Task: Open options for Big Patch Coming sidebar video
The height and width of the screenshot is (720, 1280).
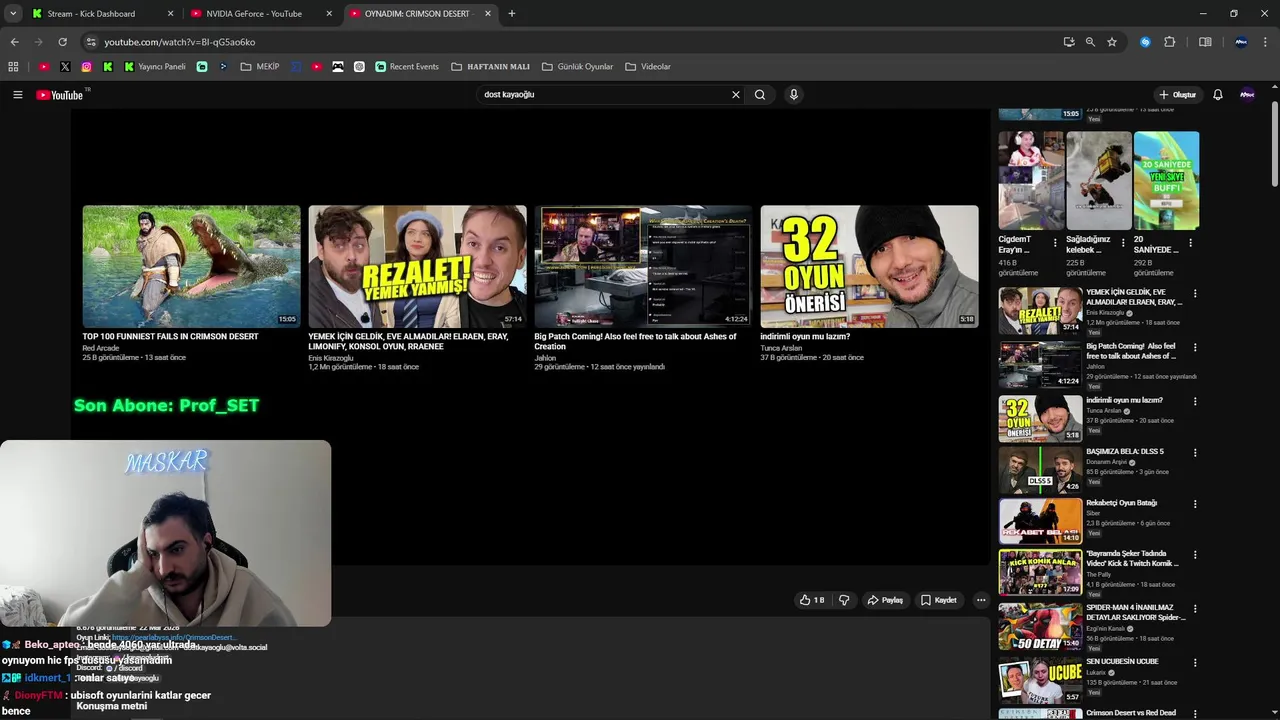Action: click(x=1195, y=348)
